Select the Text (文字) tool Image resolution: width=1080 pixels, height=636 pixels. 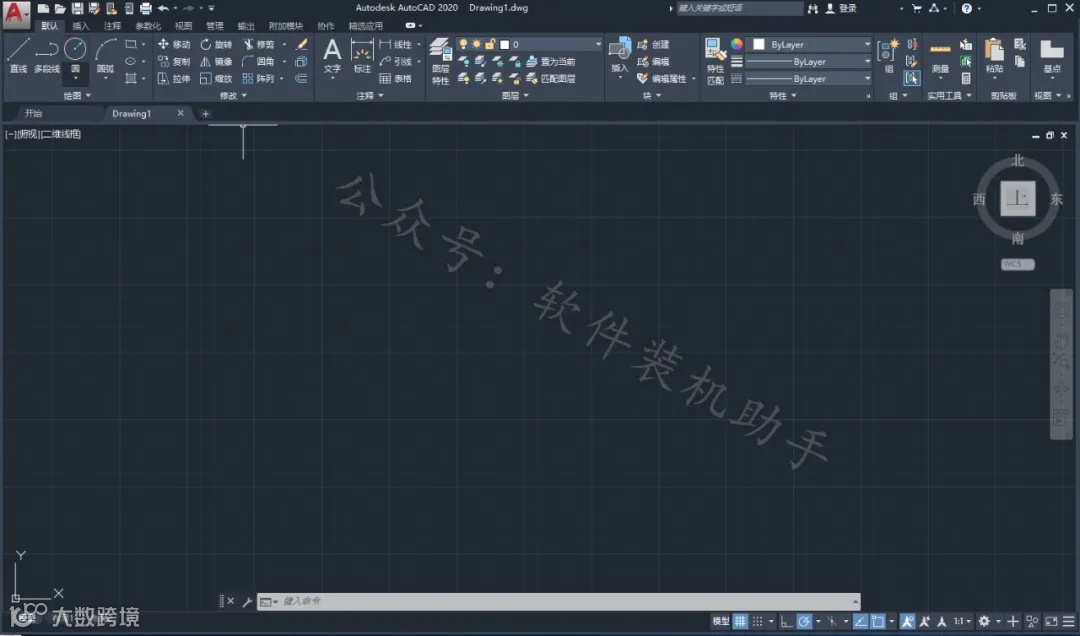pyautogui.click(x=332, y=56)
